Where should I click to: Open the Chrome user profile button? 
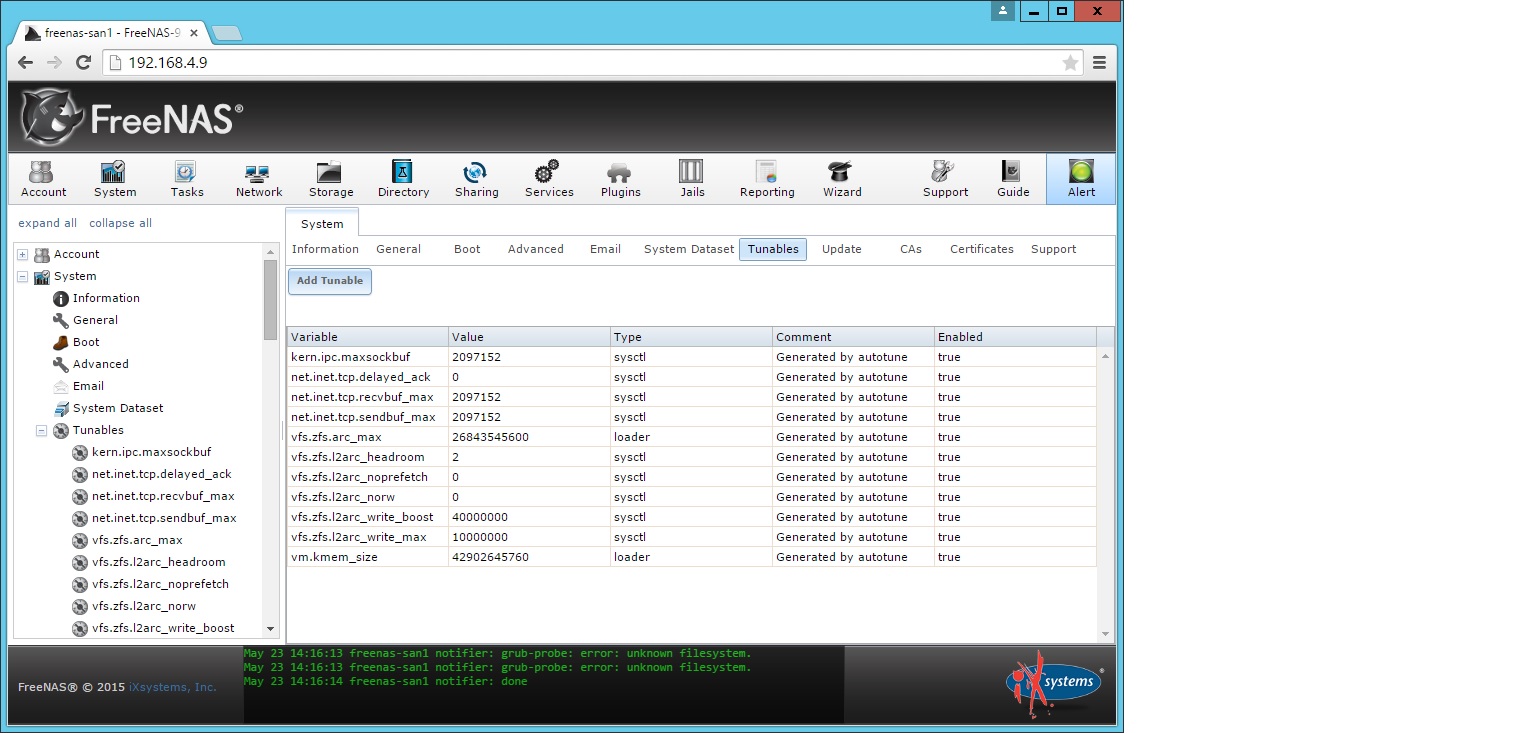pyautogui.click(x=1003, y=11)
